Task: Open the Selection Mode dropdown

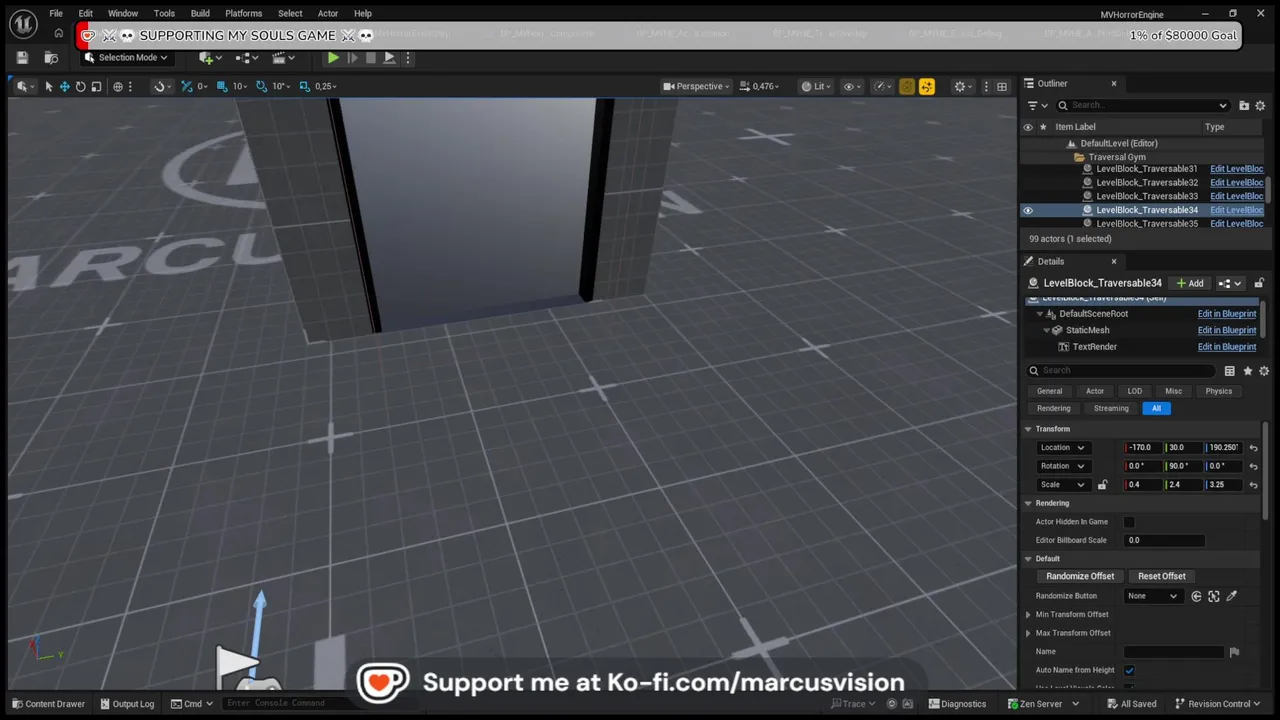Action: pyautogui.click(x=125, y=58)
